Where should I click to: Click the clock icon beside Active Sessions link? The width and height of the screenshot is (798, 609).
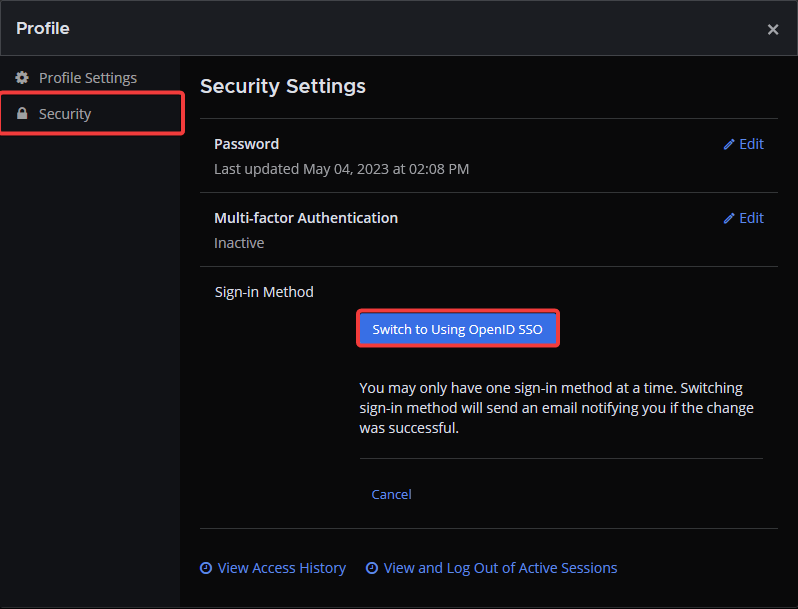tap(372, 568)
